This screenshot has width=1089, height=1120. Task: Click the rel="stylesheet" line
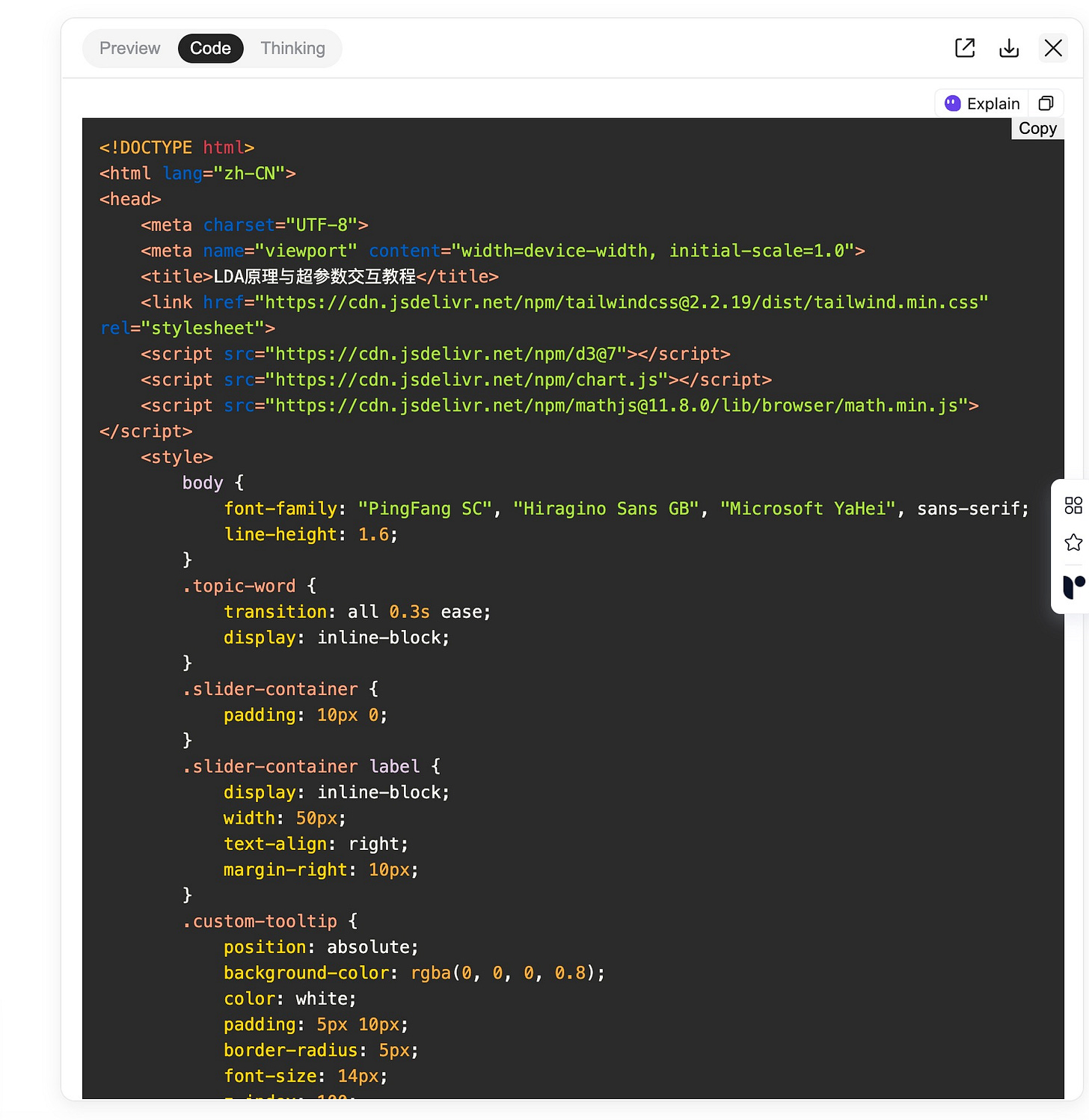pos(188,328)
